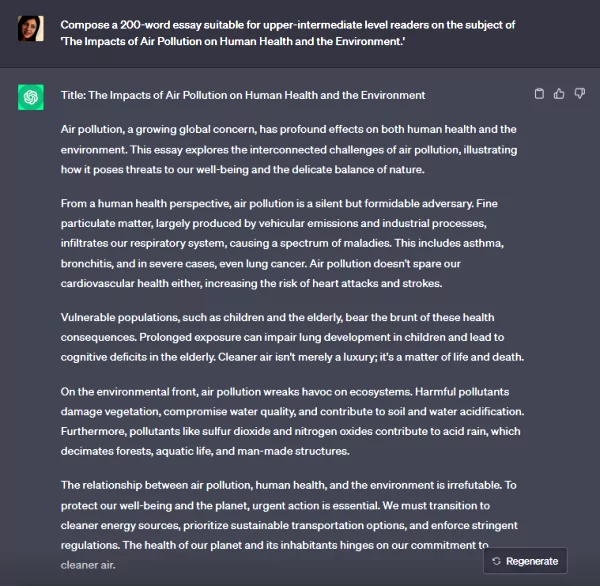Give the essay a thumbs up
The height and width of the screenshot is (586, 600).
pyautogui.click(x=559, y=94)
